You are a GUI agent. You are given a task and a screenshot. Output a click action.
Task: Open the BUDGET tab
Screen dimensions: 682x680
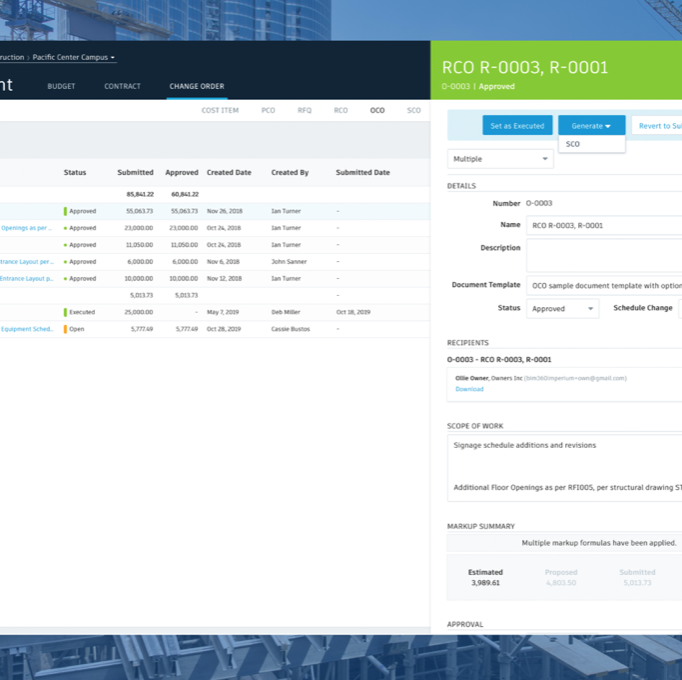(61, 86)
